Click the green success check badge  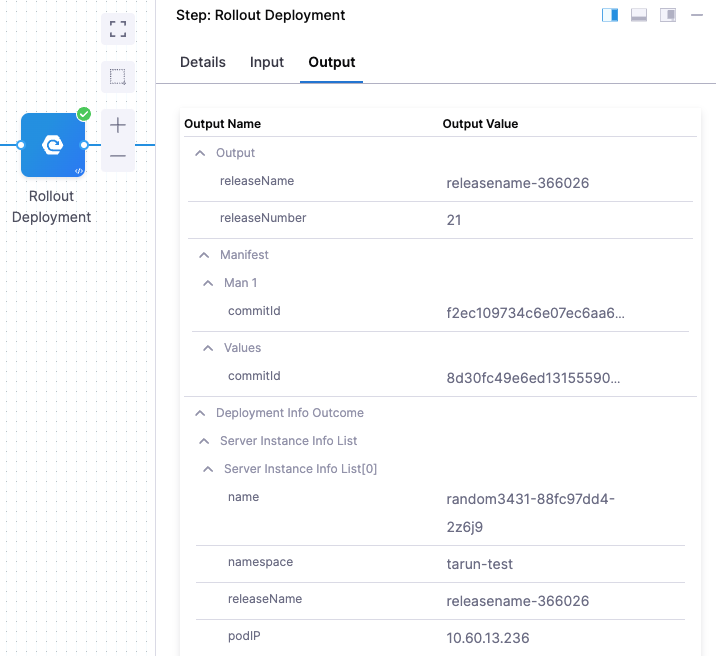[x=84, y=114]
